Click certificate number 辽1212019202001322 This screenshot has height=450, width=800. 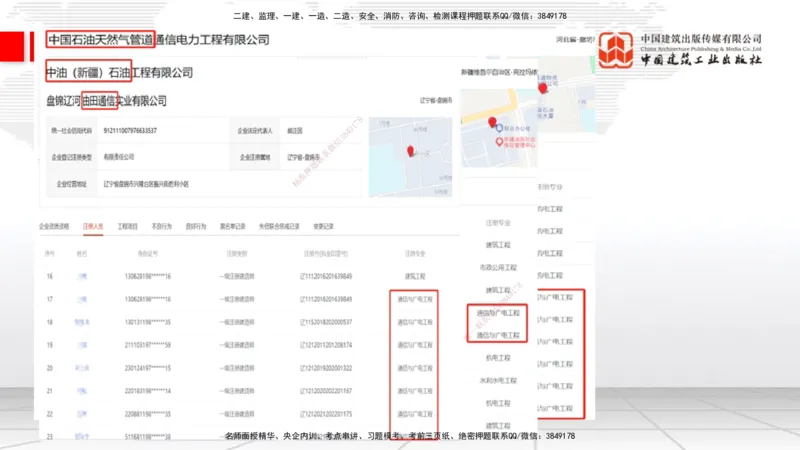coord(326,368)
